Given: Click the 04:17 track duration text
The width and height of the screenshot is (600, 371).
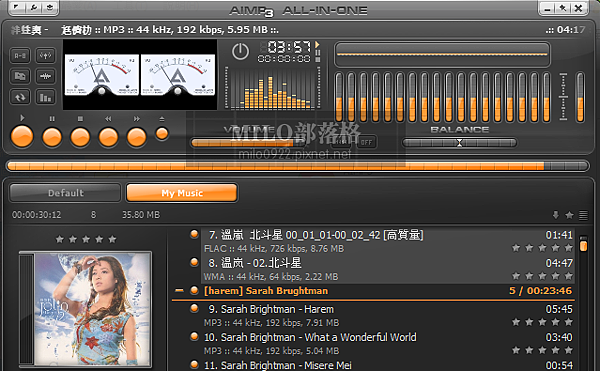Looking at the screenshot, I should tap(571, 29).
